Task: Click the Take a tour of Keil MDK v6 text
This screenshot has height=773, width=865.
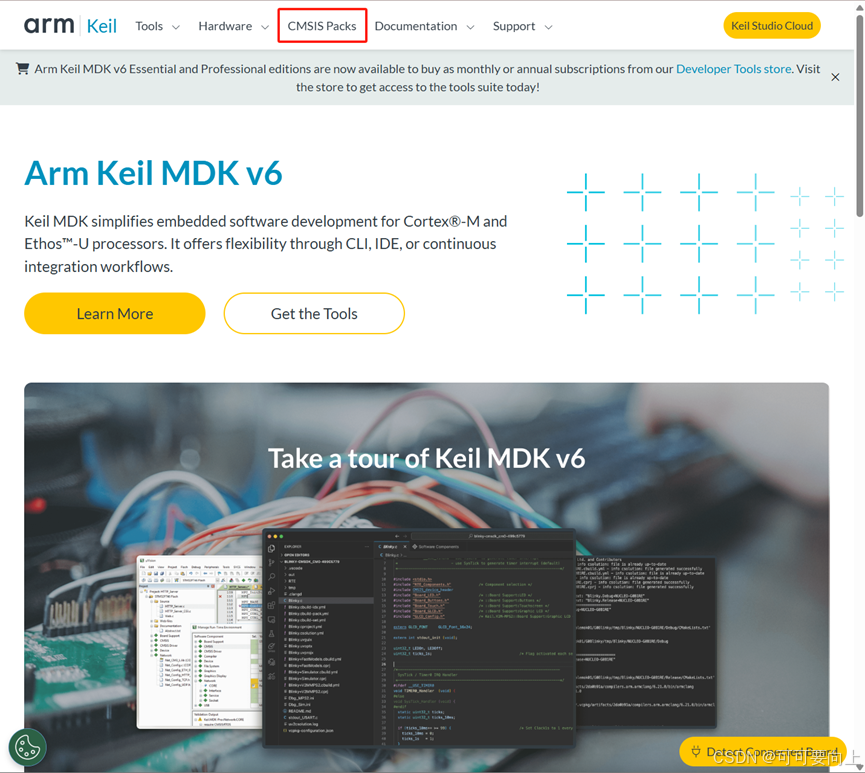Action: [426, 459]
